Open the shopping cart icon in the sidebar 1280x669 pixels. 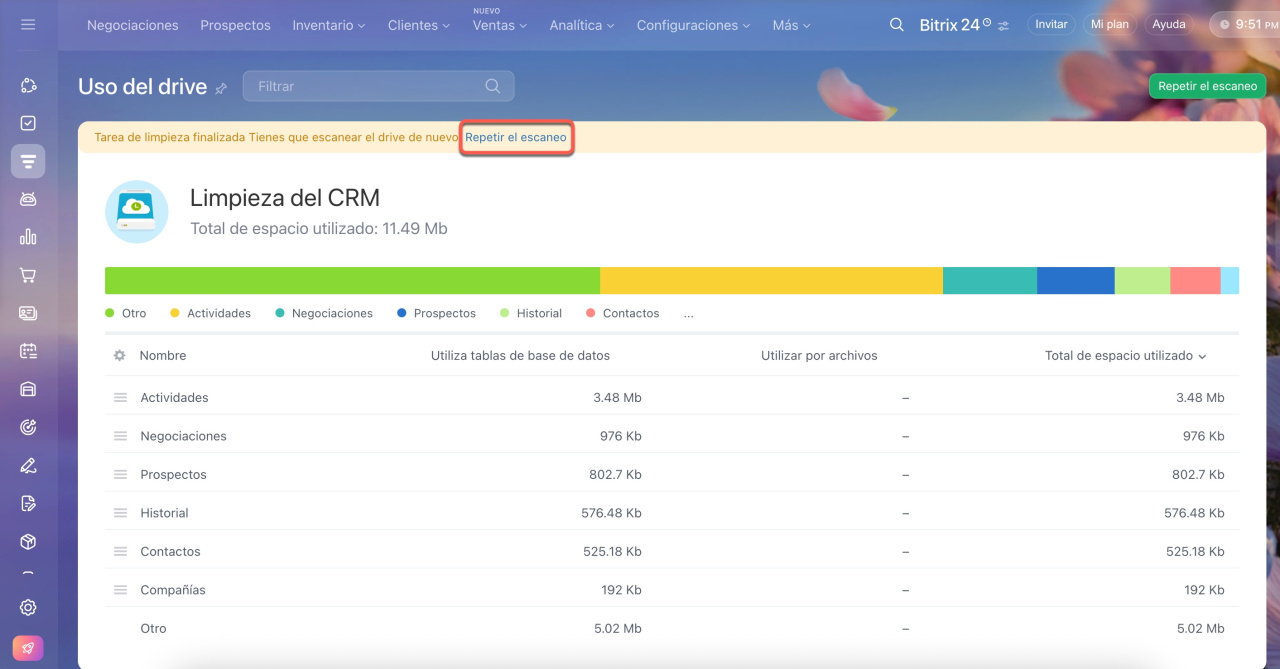(28, 275)
